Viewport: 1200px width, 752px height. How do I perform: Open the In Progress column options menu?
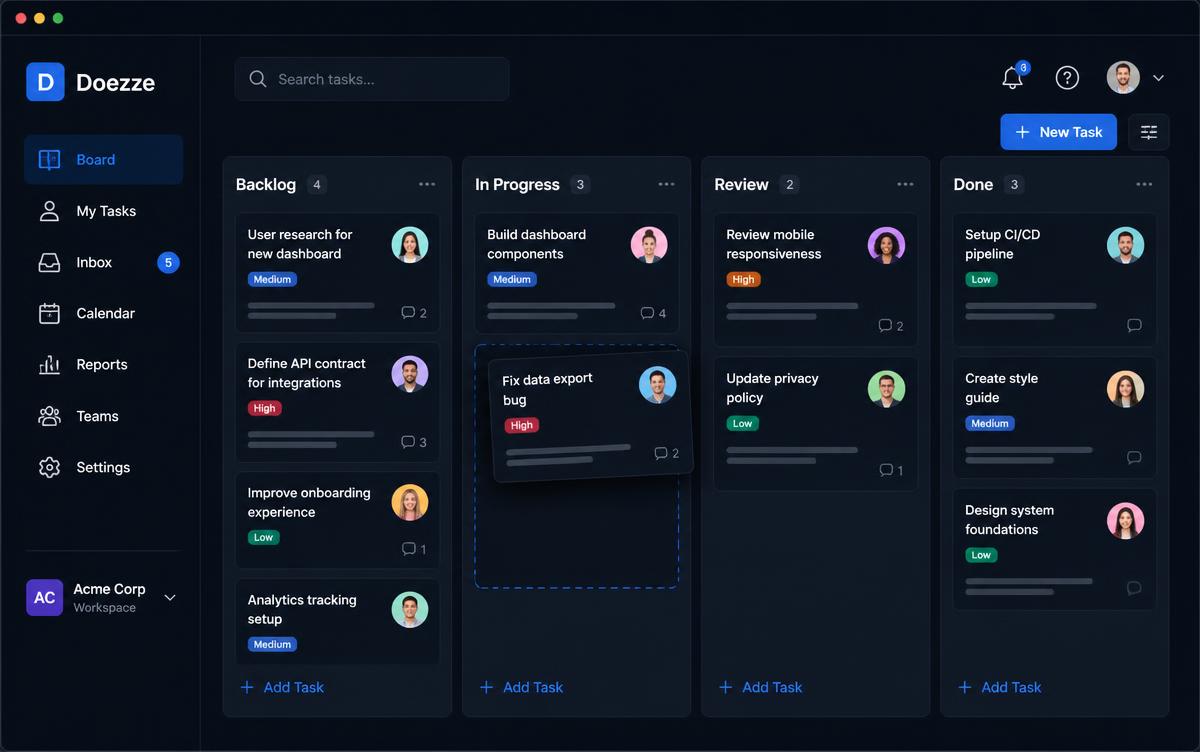click(x=666, y=184)
